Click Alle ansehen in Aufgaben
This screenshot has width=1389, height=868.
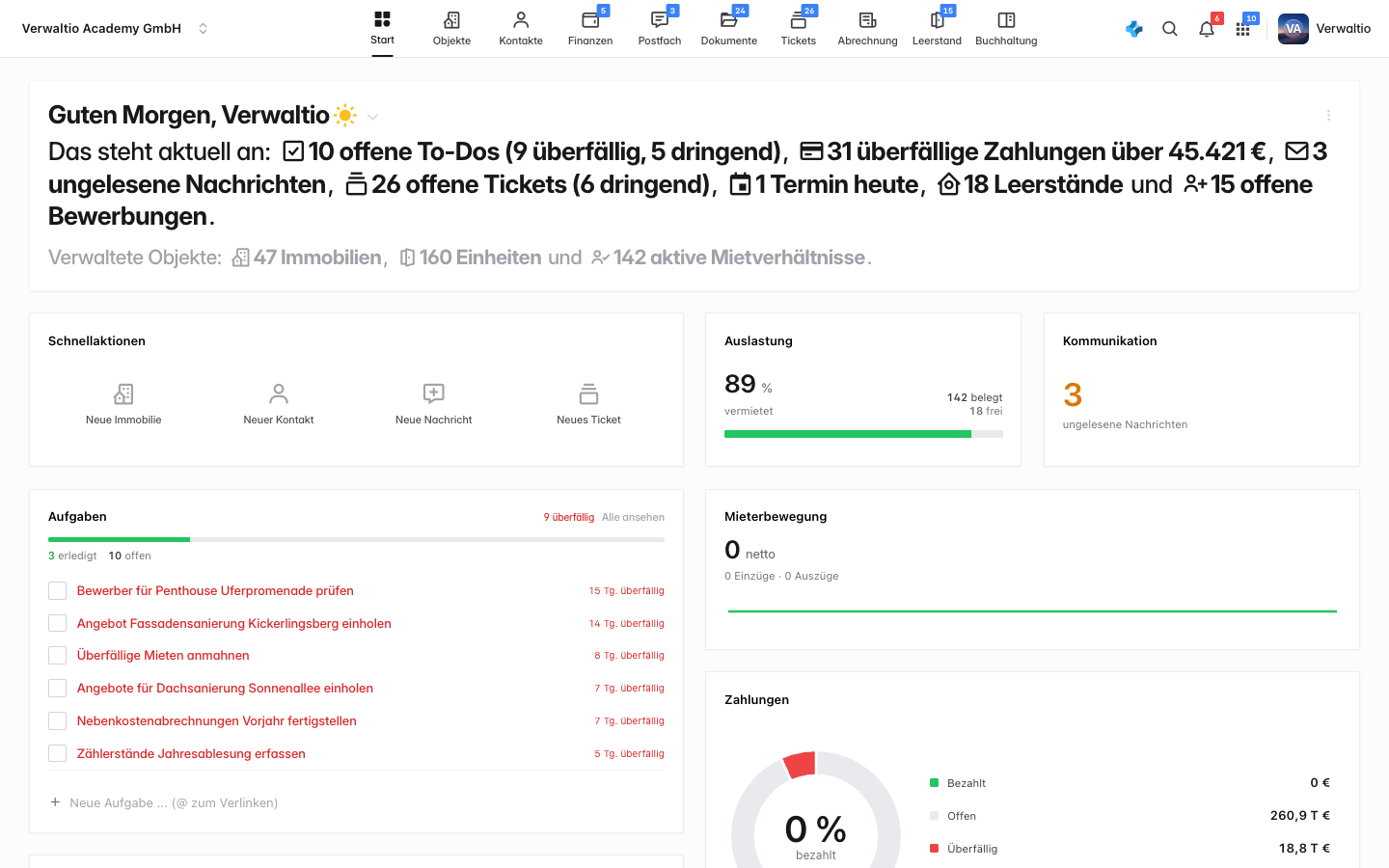tap(633, 518)
